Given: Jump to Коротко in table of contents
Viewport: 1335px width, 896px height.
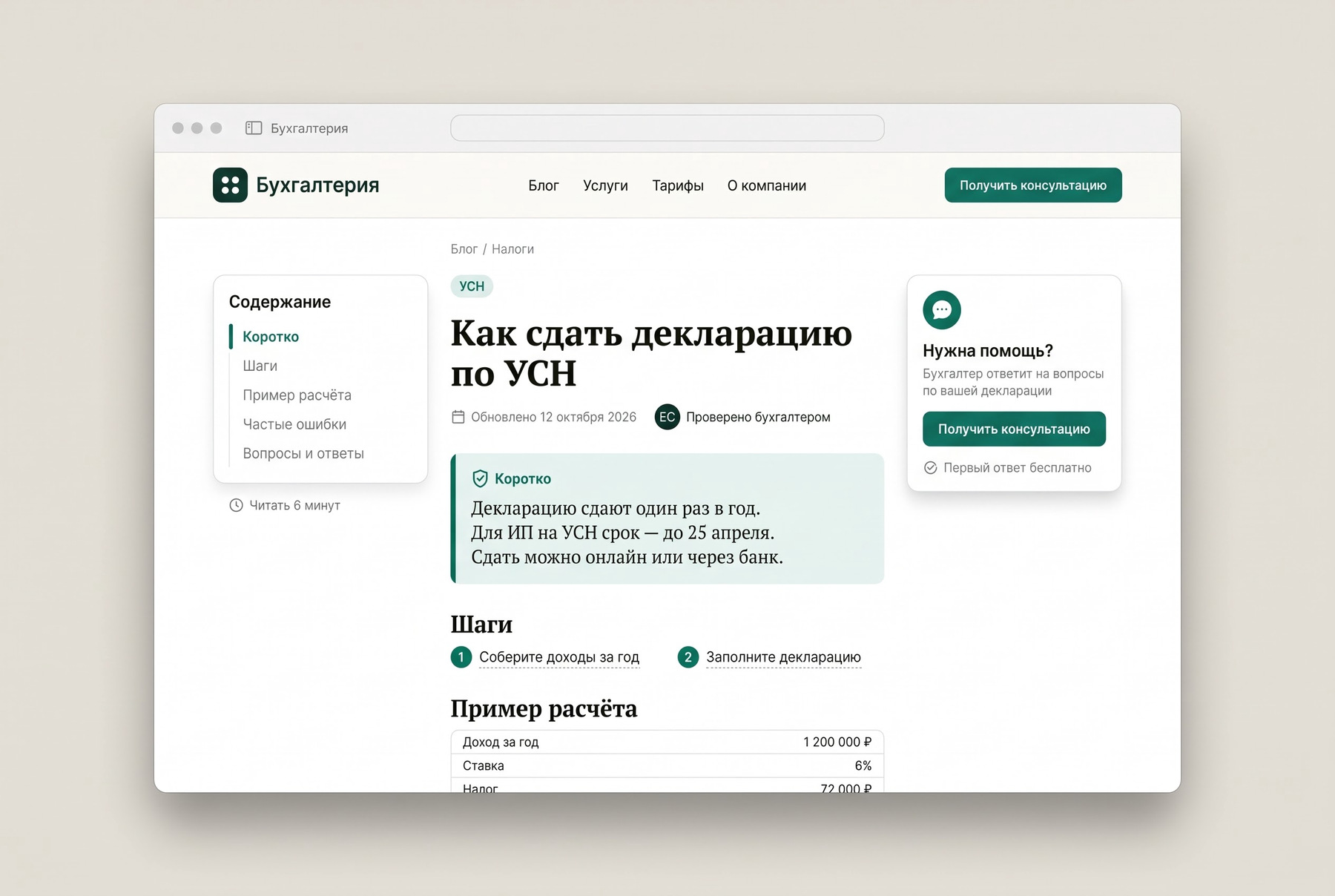Looking at the screenshot, I should coord(271,337).
